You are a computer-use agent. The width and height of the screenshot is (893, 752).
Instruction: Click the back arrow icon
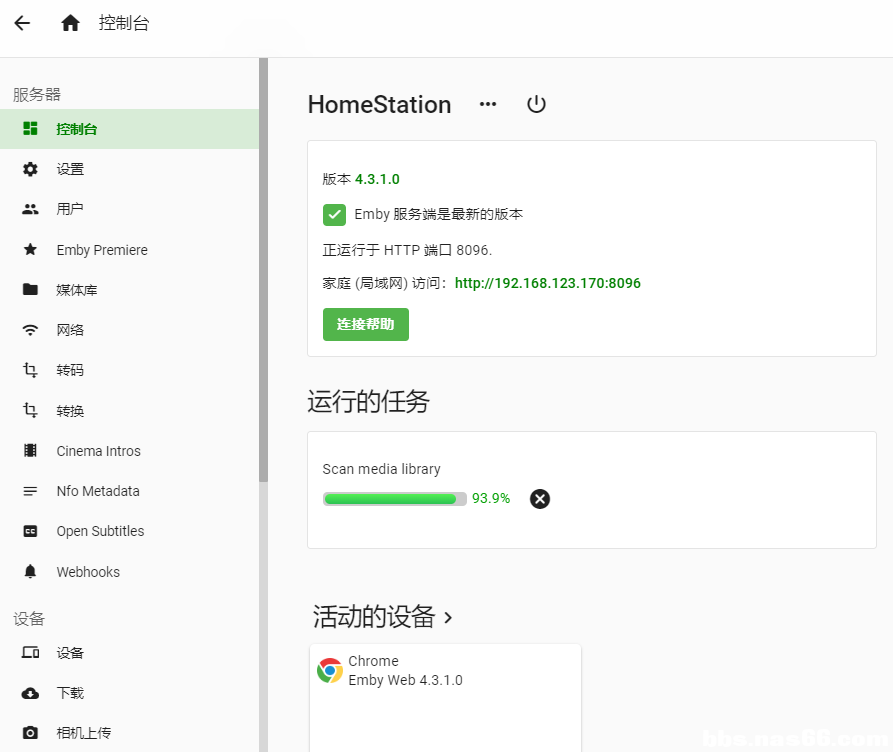(22, 23)
